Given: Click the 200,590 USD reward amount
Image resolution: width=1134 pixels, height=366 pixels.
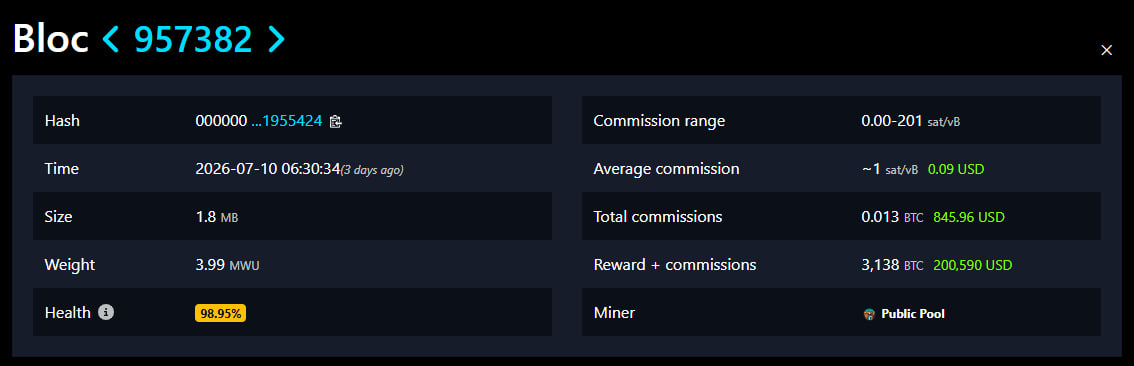Looking at the screenshot, I should coord(973,265).
